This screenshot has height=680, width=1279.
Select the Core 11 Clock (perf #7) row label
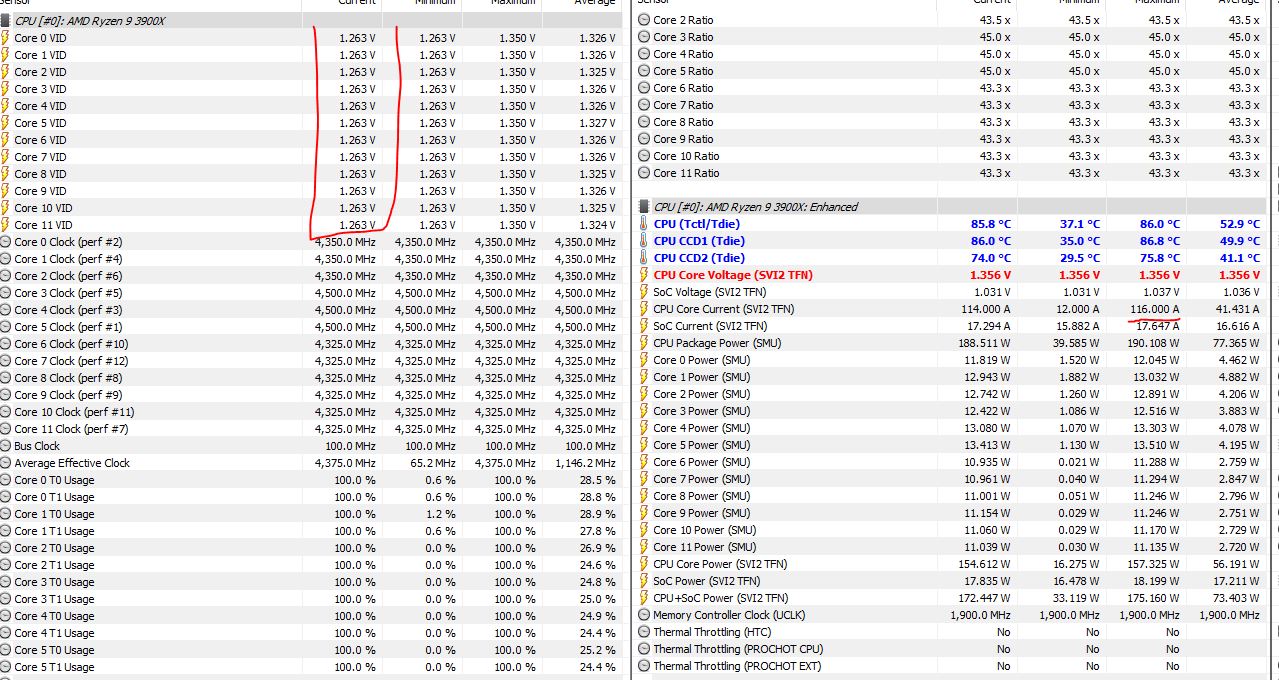[x=71, y=429]
